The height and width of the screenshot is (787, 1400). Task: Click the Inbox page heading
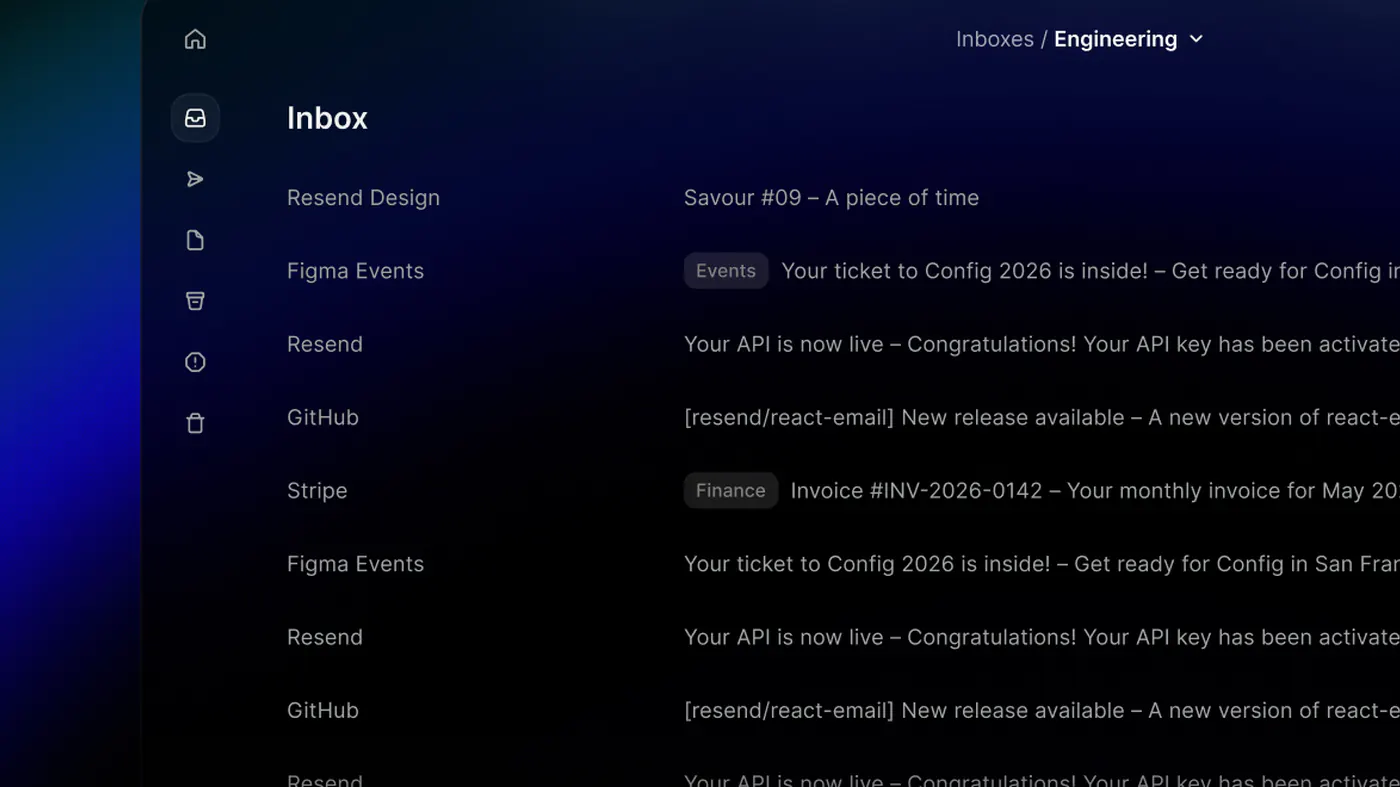point(327,118)
